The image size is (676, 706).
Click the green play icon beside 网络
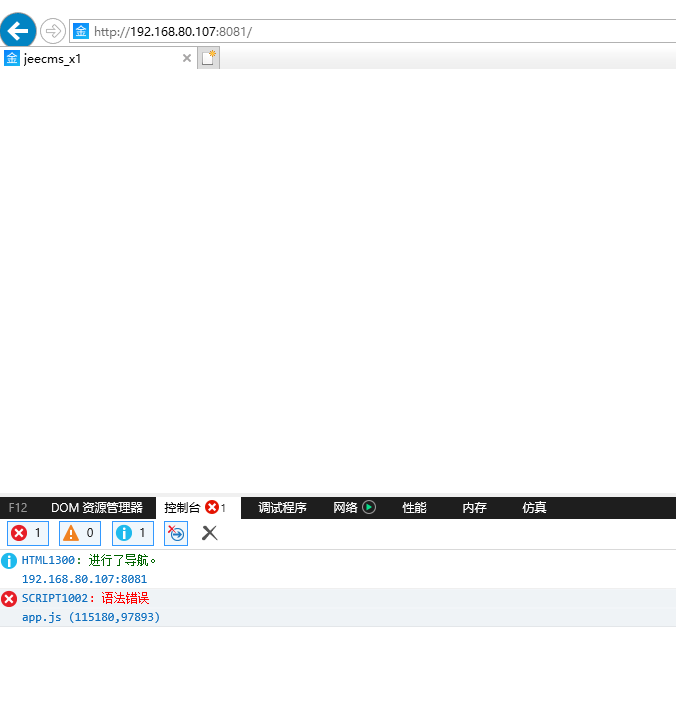click(x=369, y=507)
